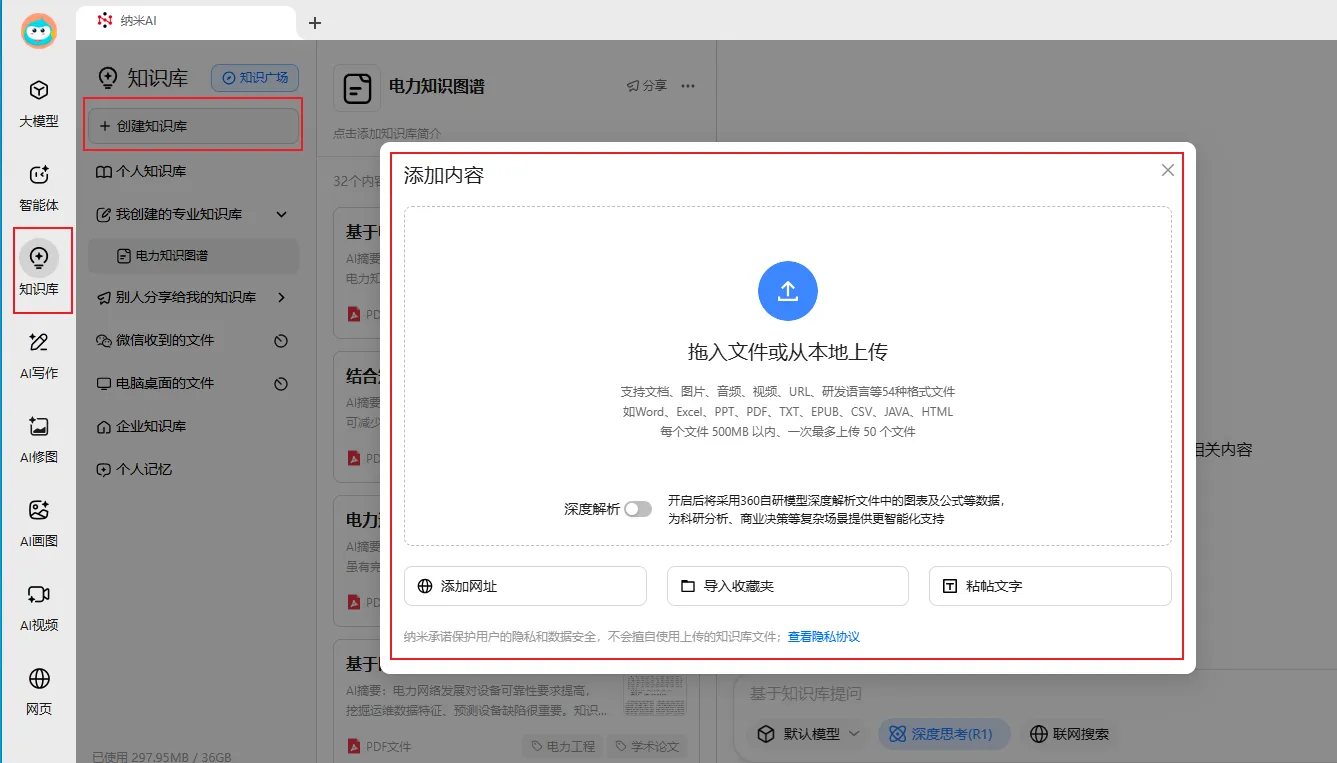This screenshot has width=1337, height=763.
Task: Open a new browser tab with plus
Action: click(x=315, y=22)
